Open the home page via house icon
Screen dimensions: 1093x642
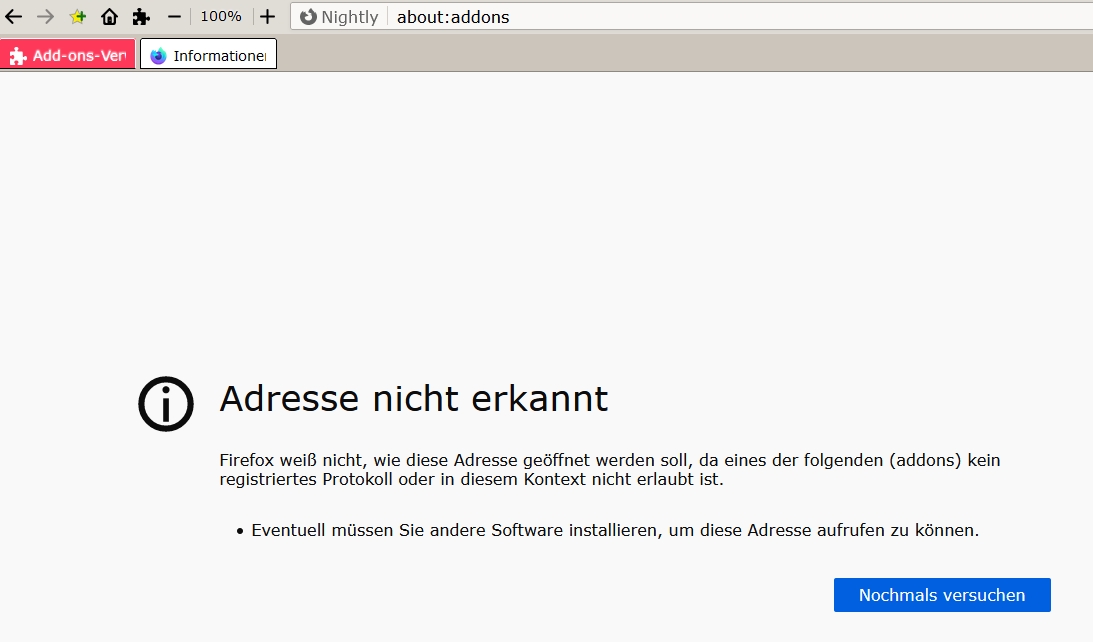(109, 17)
